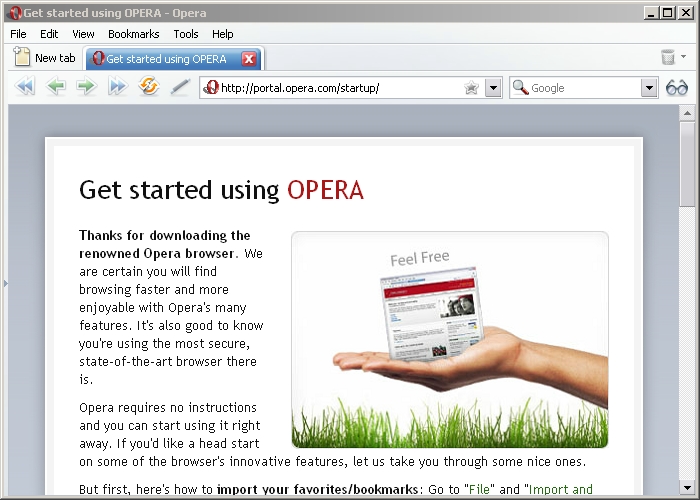
Task: Click New tab page icon
Action: [21, 57]
